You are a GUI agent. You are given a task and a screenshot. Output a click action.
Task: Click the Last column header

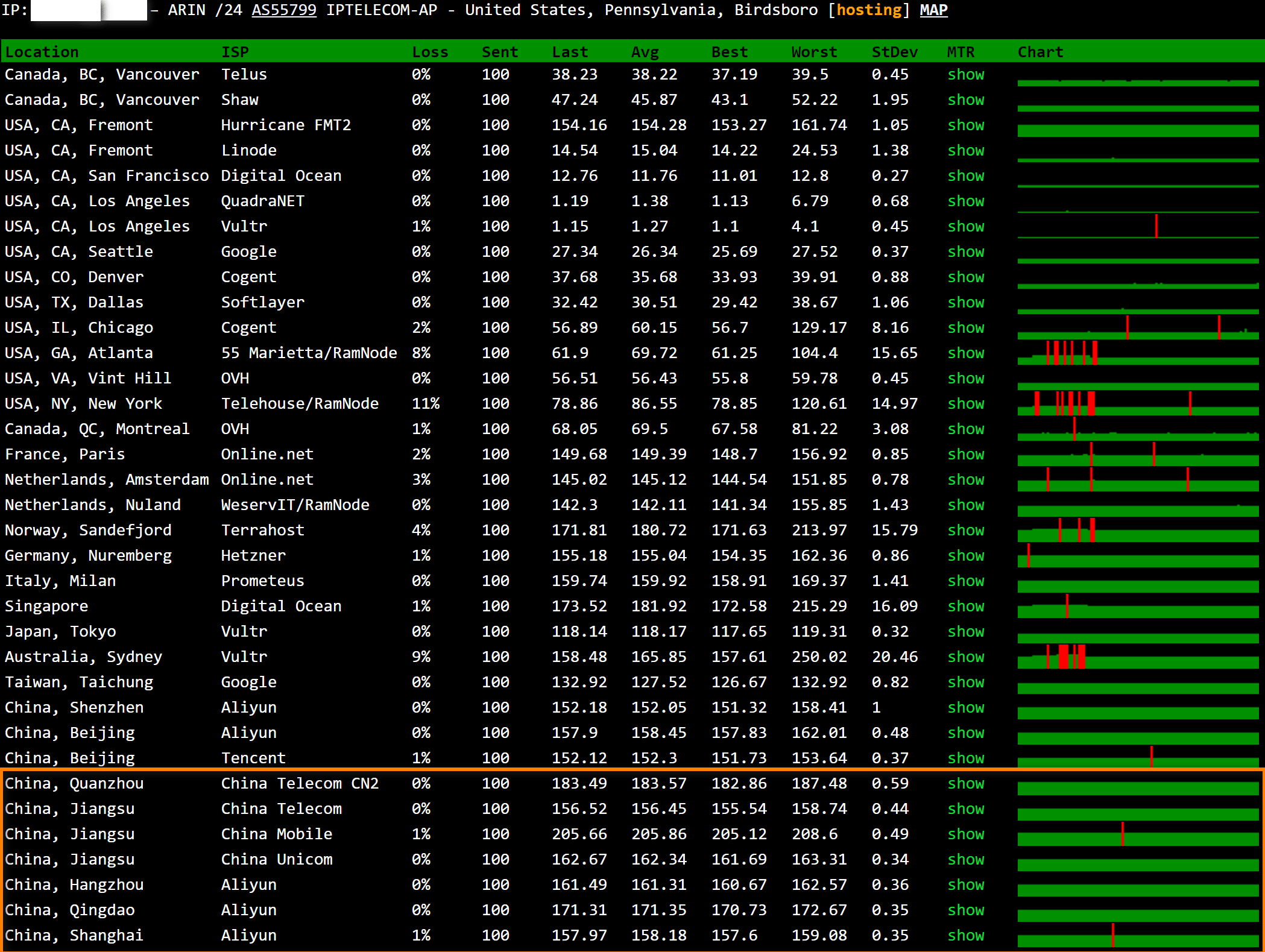(570, 52)
